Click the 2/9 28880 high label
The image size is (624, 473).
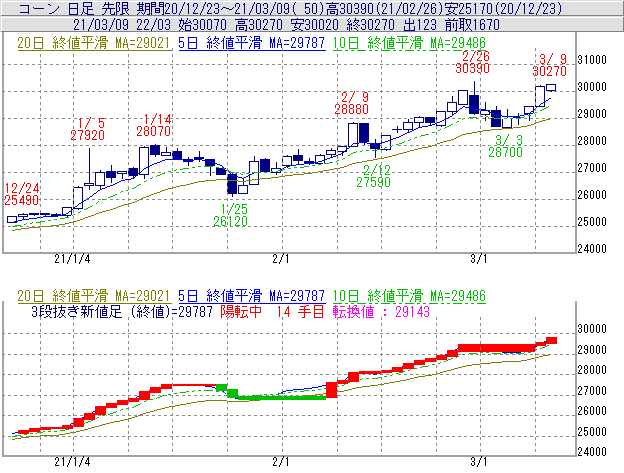pos(352,103)
